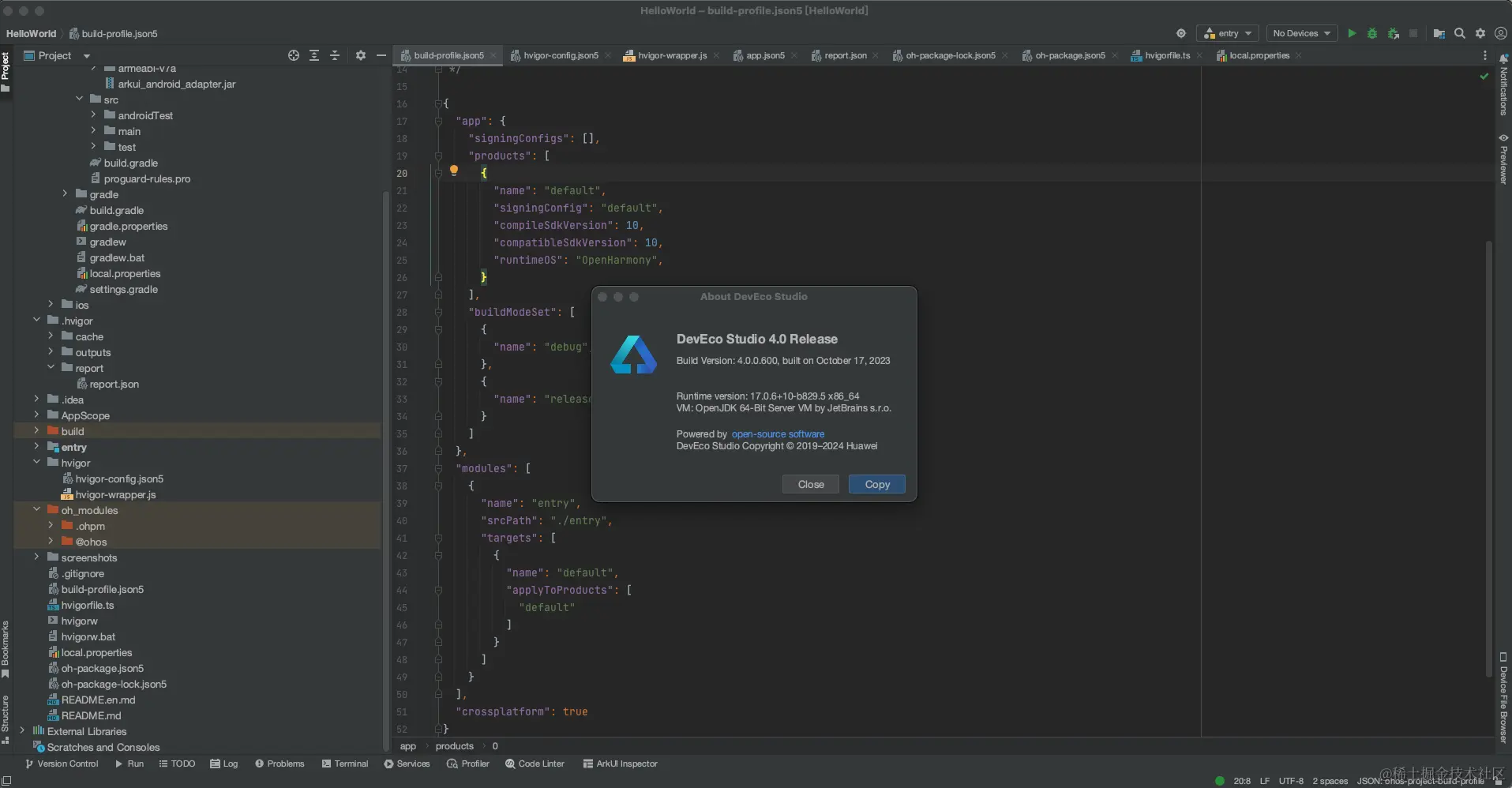Viewport: 1512px width, 788px height.
Task: Open editor tabs more options menu
Action: pos(1485,55)
